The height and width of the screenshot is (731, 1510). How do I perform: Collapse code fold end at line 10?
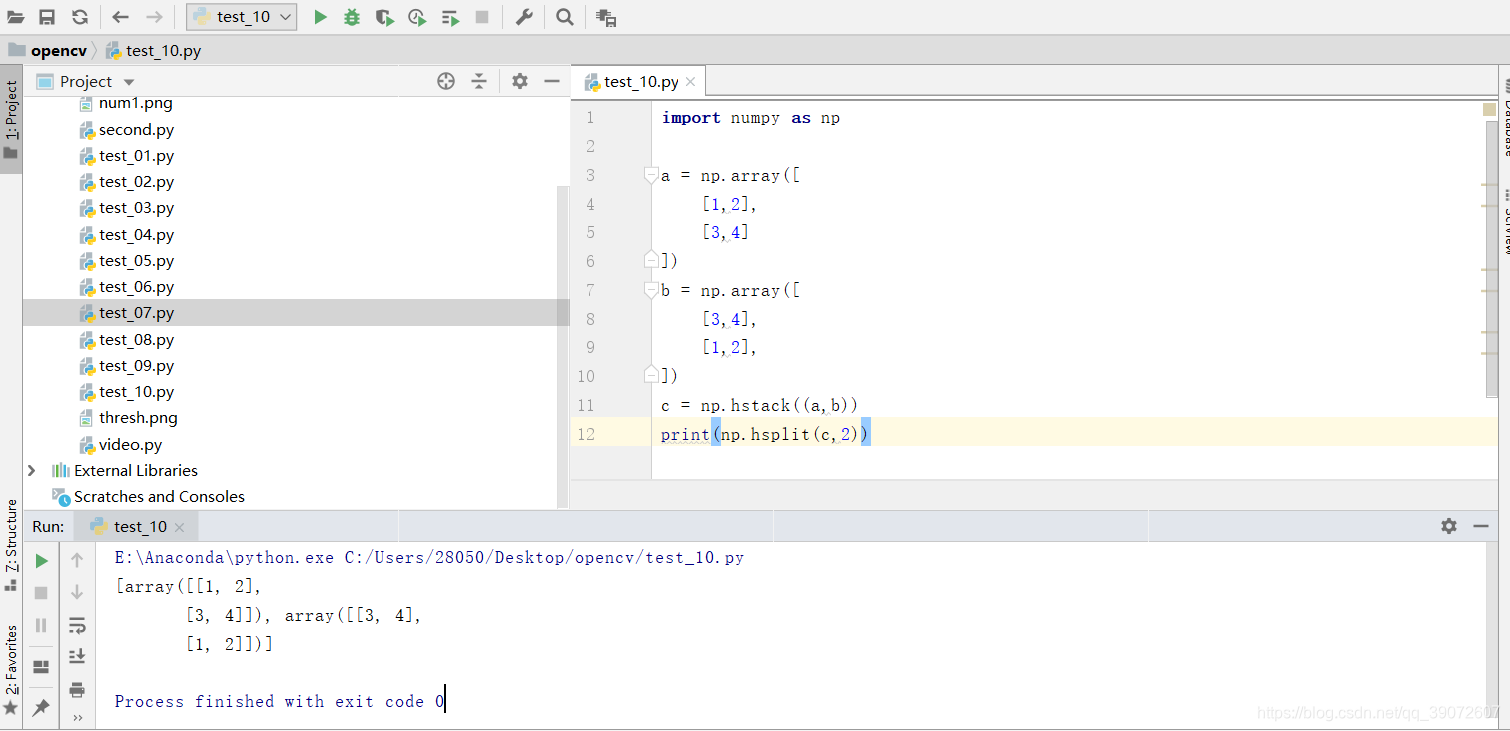coord(652,375)
